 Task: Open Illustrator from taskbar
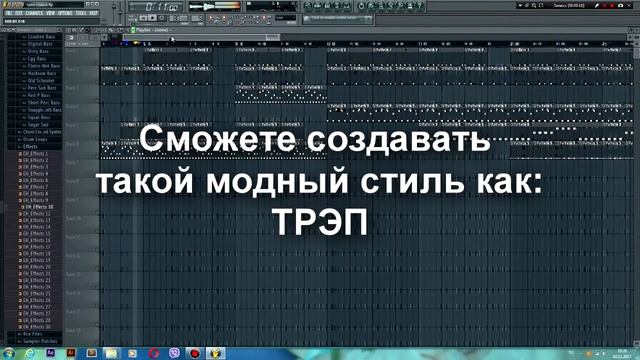click(71, 353)
